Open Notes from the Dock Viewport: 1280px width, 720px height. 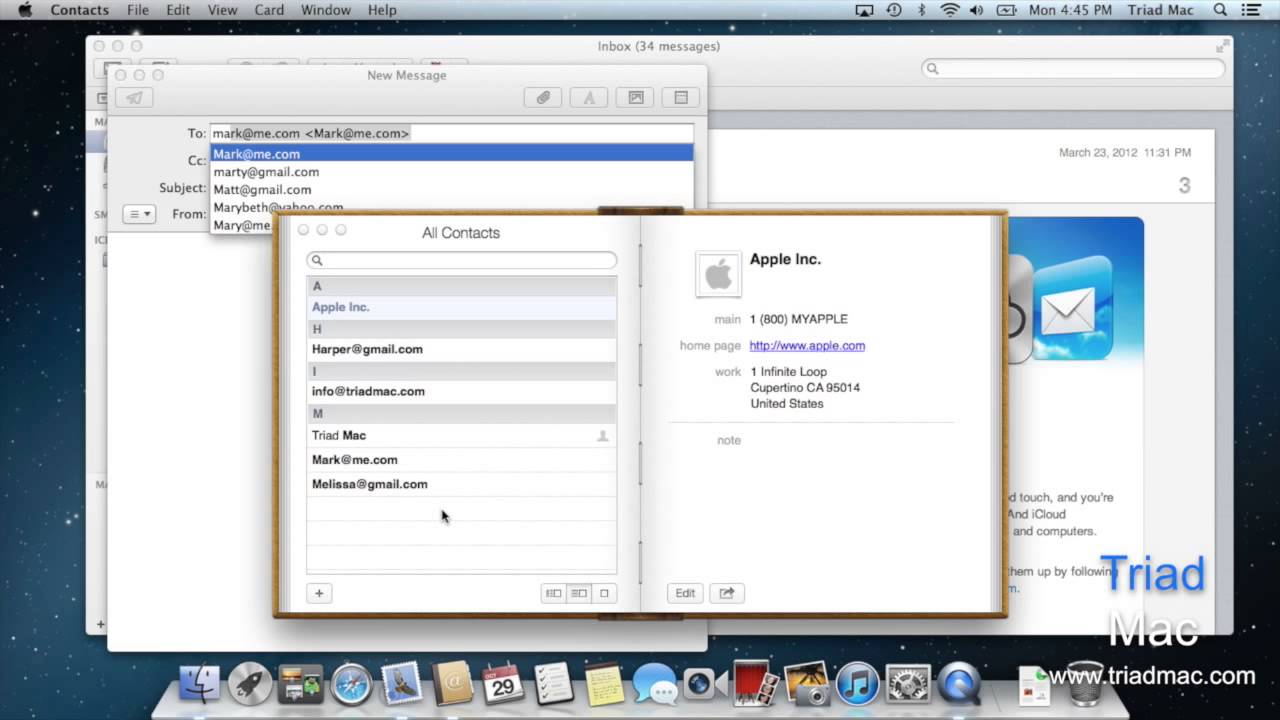[604, 684]
